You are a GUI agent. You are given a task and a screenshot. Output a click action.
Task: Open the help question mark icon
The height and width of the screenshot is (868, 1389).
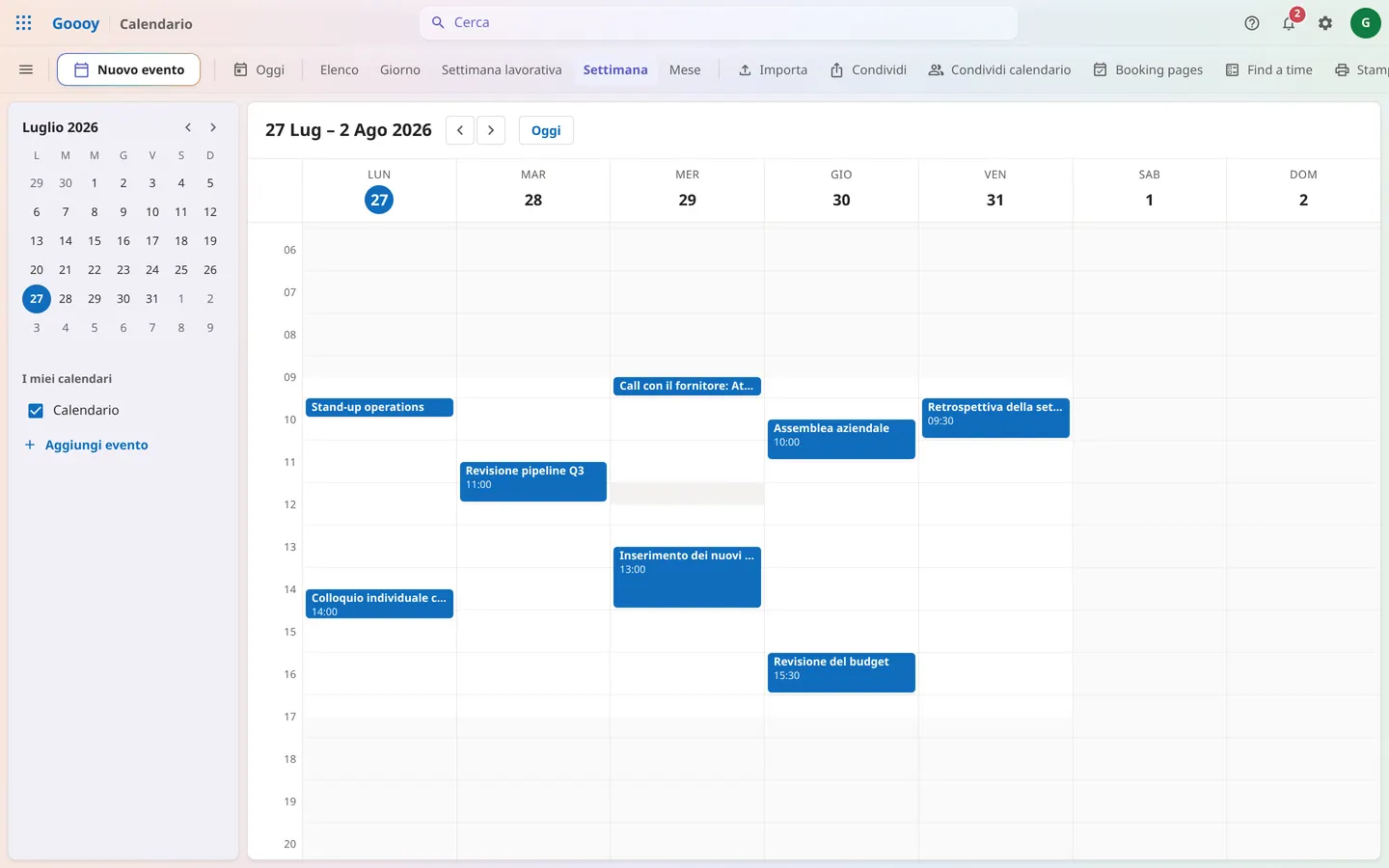(1252, 23)
